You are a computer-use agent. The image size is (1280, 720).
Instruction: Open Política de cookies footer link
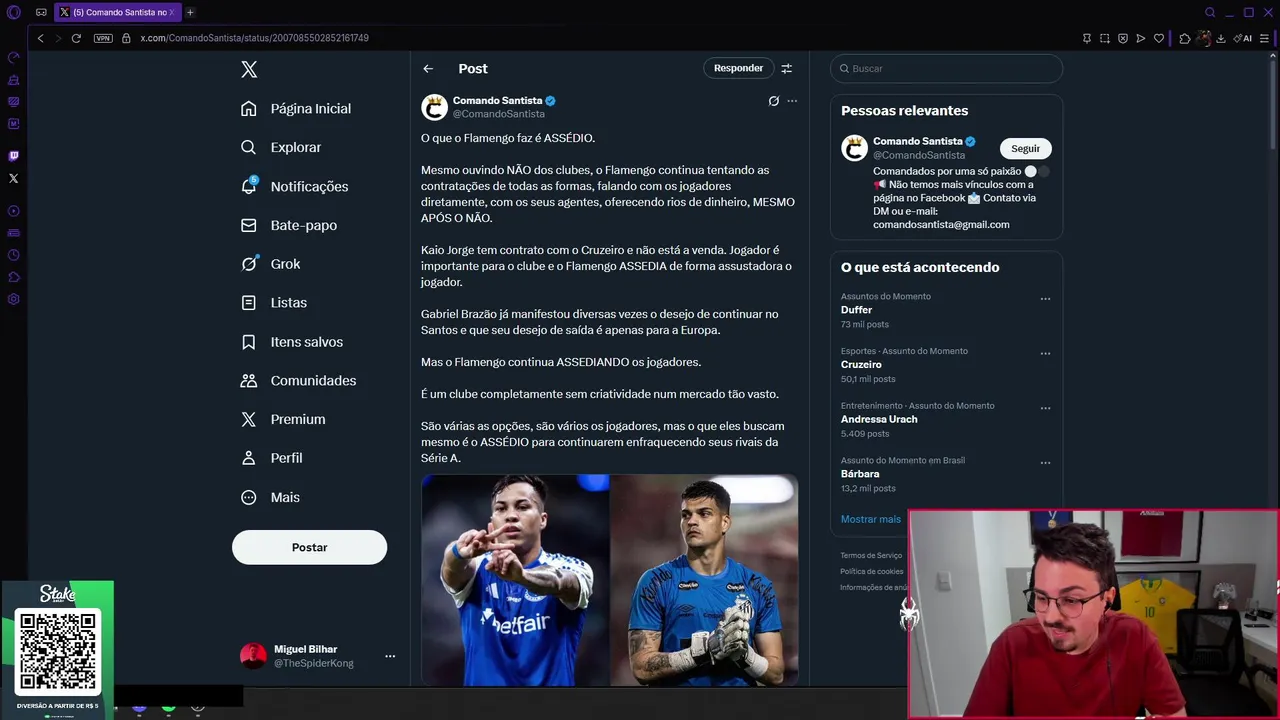pos(871,571)
